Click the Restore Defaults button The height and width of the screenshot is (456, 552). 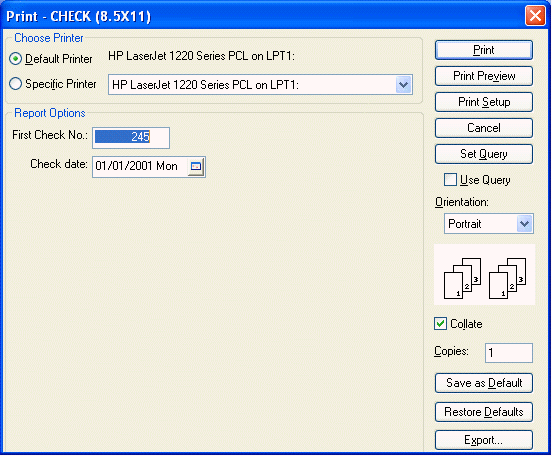[484, 412]
